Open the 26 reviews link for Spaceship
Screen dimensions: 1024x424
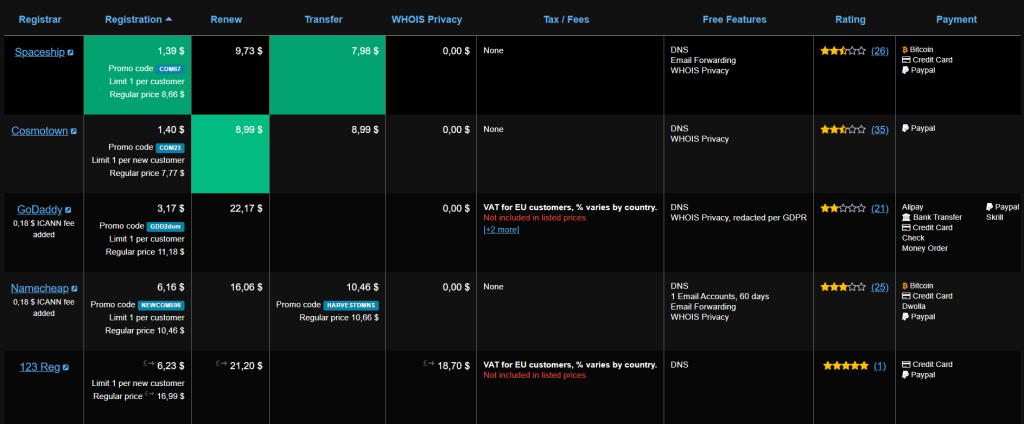879,51
